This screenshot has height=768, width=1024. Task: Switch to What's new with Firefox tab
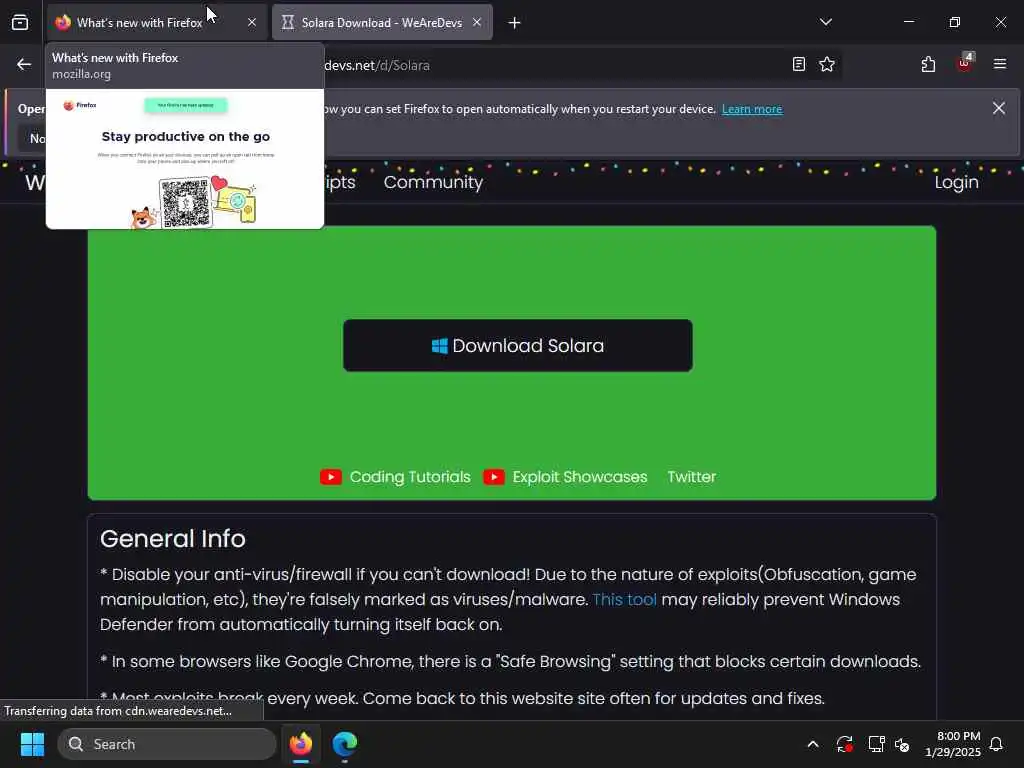(x=157, y=23)
